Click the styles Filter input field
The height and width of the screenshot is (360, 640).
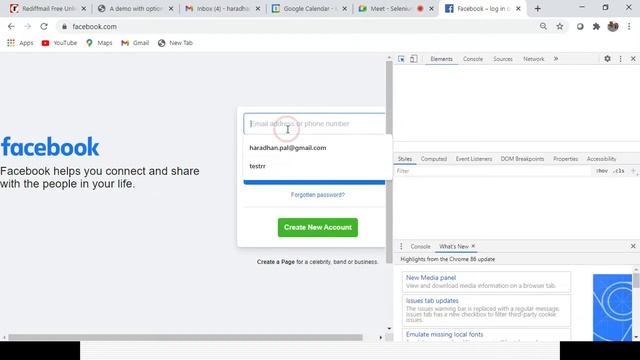(492, 171)
